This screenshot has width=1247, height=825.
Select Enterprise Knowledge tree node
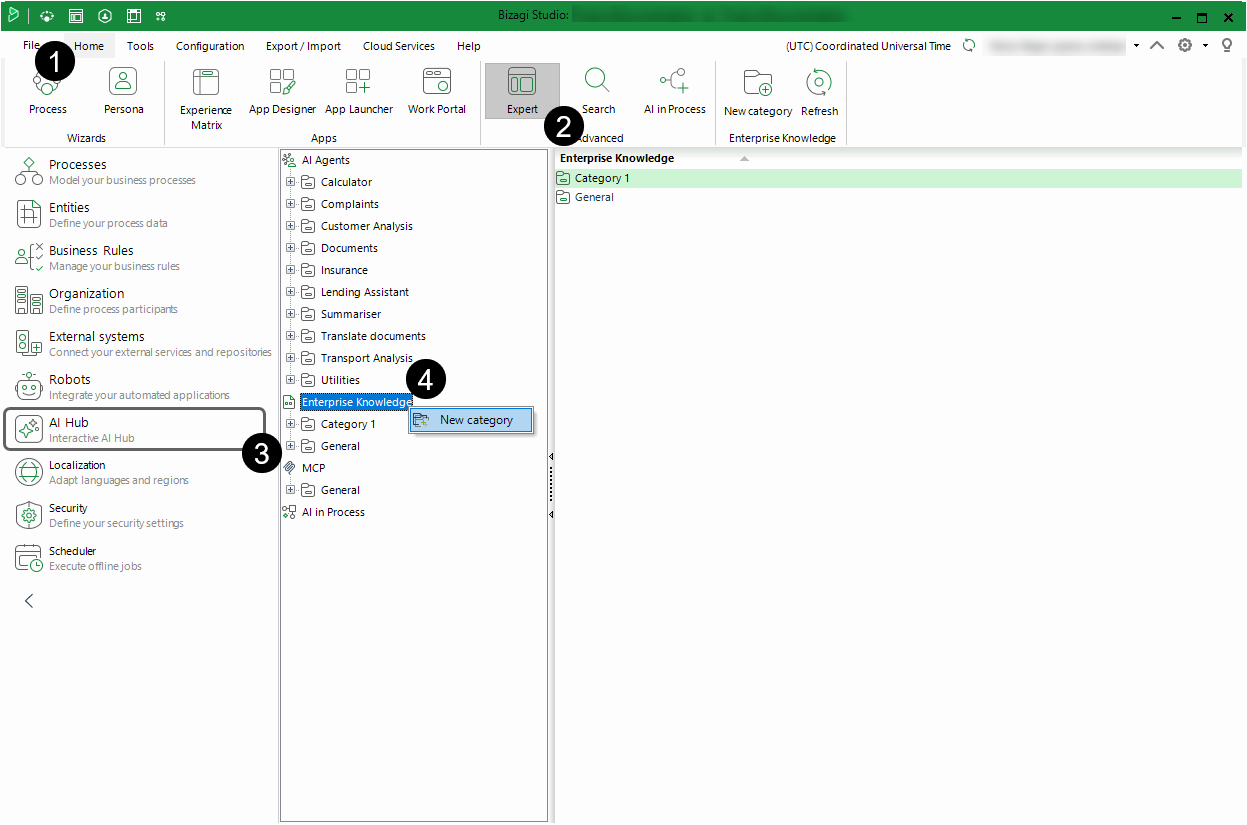pyautogui.click(x=356, y=402)
